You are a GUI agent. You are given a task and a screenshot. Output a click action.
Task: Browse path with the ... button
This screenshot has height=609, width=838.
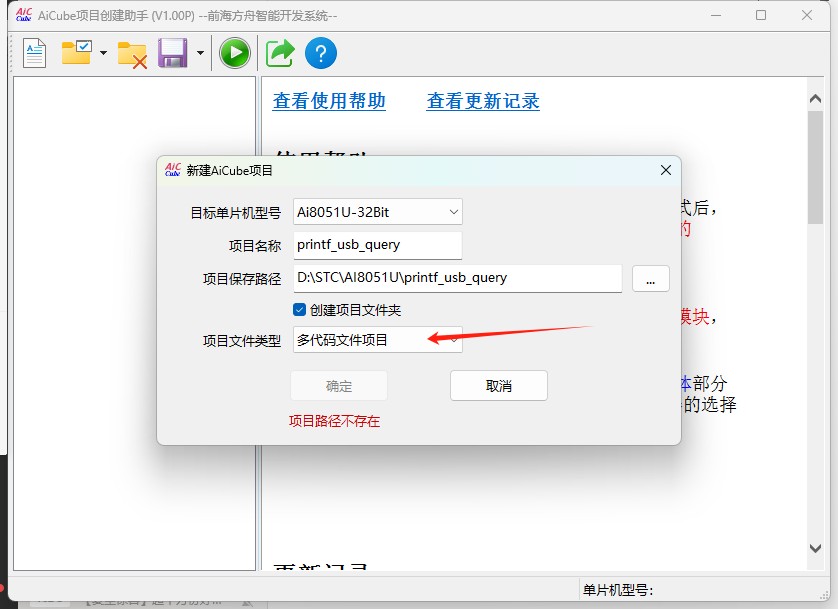(x=650, y=278)
